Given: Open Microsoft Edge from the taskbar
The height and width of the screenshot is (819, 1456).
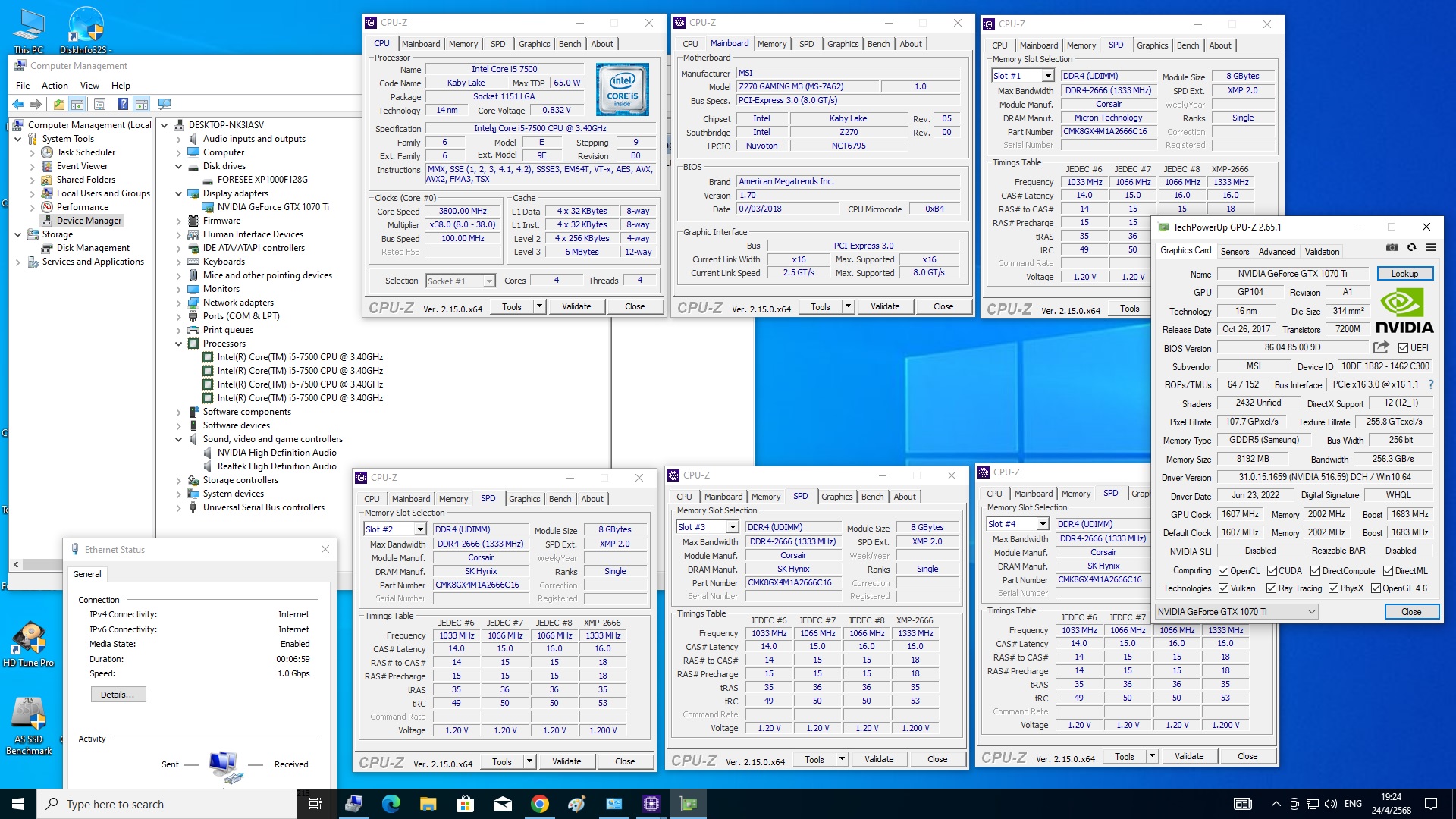Looking at the screenshot, I should pyautogui.click(x=391, y=804).
